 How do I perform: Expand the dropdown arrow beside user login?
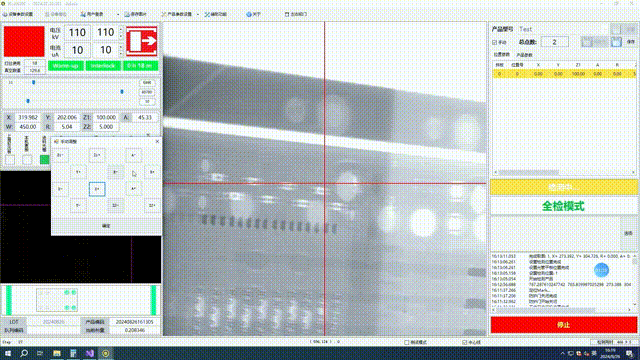(x=118, y=14)
